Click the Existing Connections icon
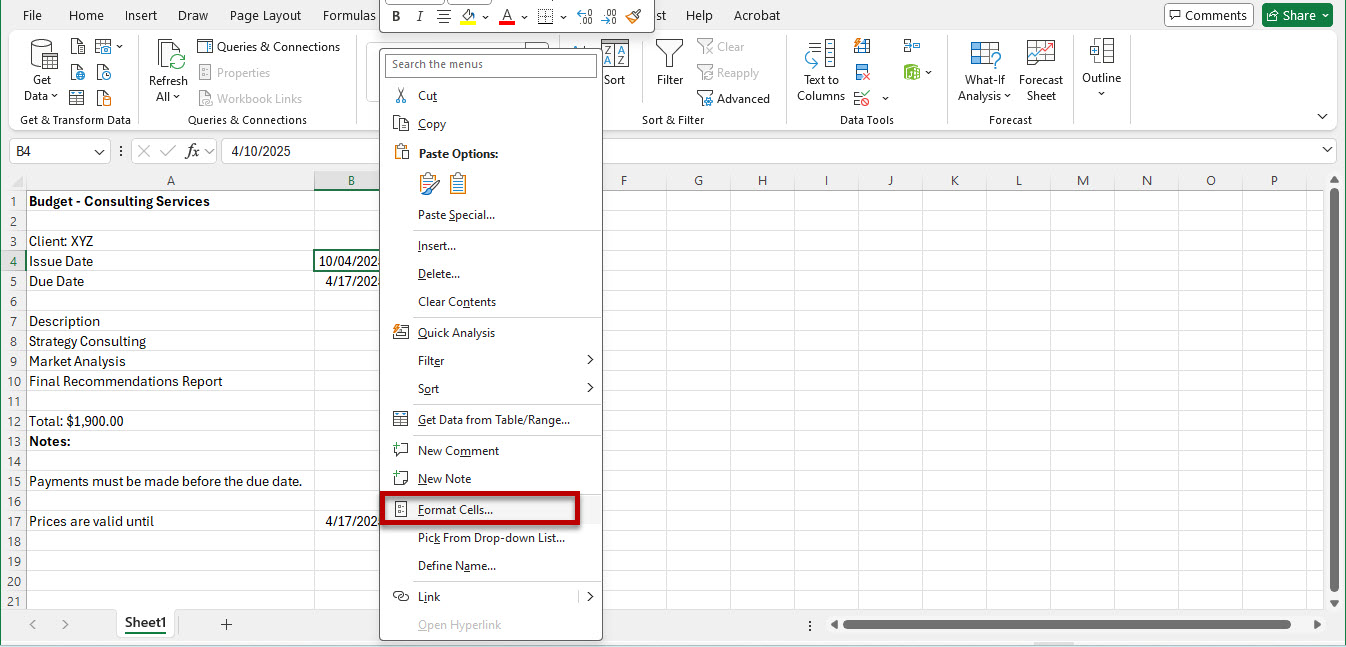The image size is (1346, 647). (103, 98)
